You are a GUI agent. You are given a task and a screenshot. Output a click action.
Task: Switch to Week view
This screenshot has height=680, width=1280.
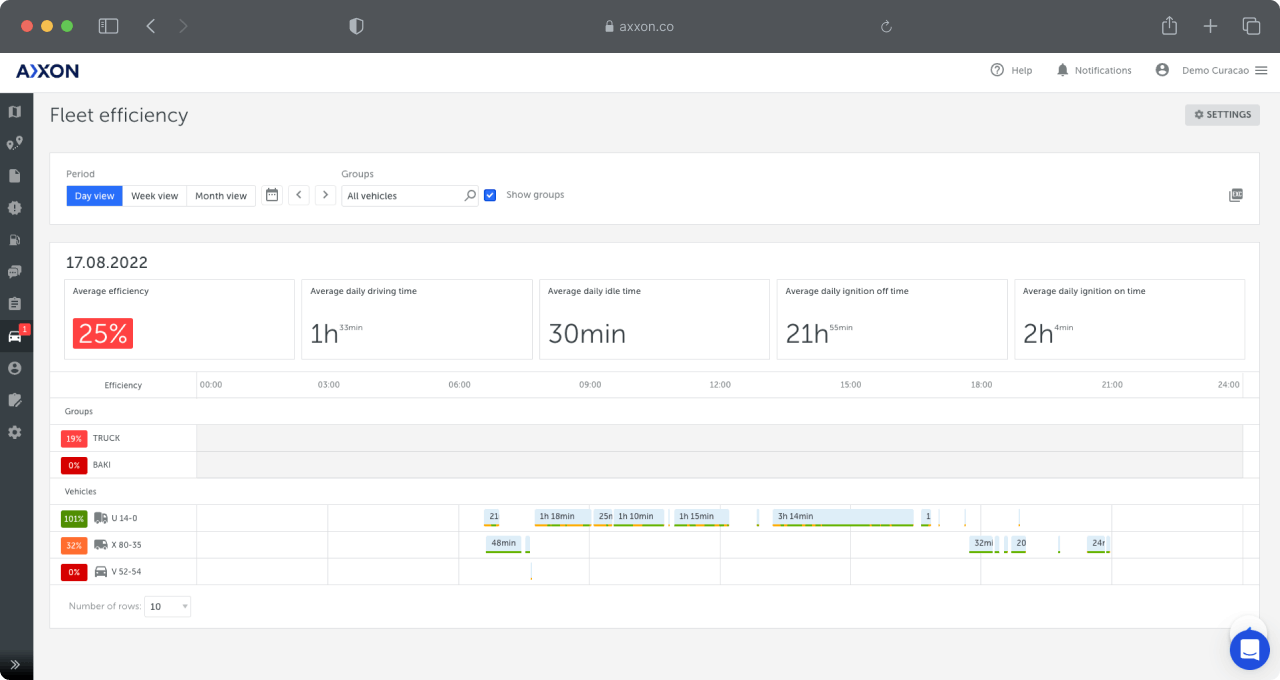(154, 196)
